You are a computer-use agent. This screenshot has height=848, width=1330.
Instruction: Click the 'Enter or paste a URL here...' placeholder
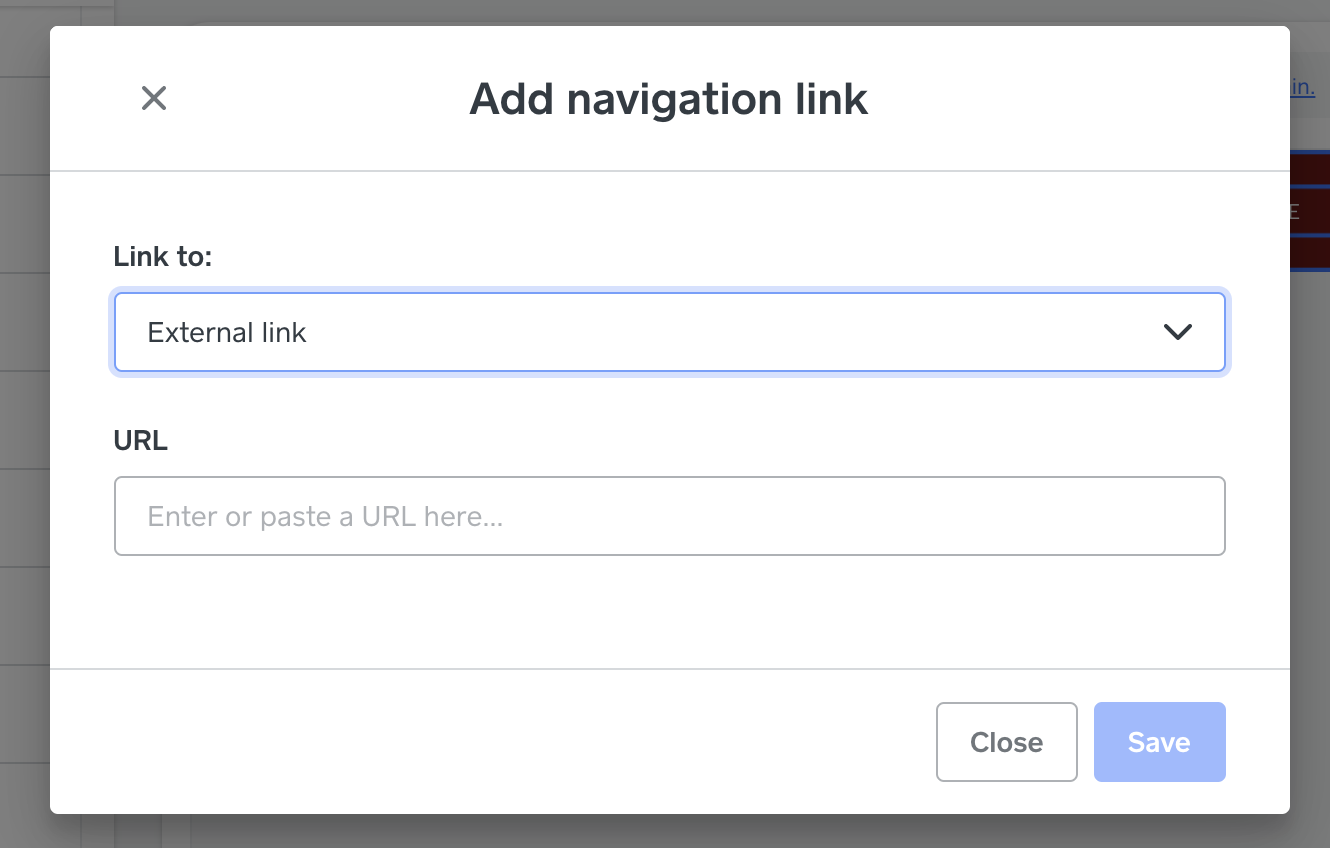click(x=325, y=516)
